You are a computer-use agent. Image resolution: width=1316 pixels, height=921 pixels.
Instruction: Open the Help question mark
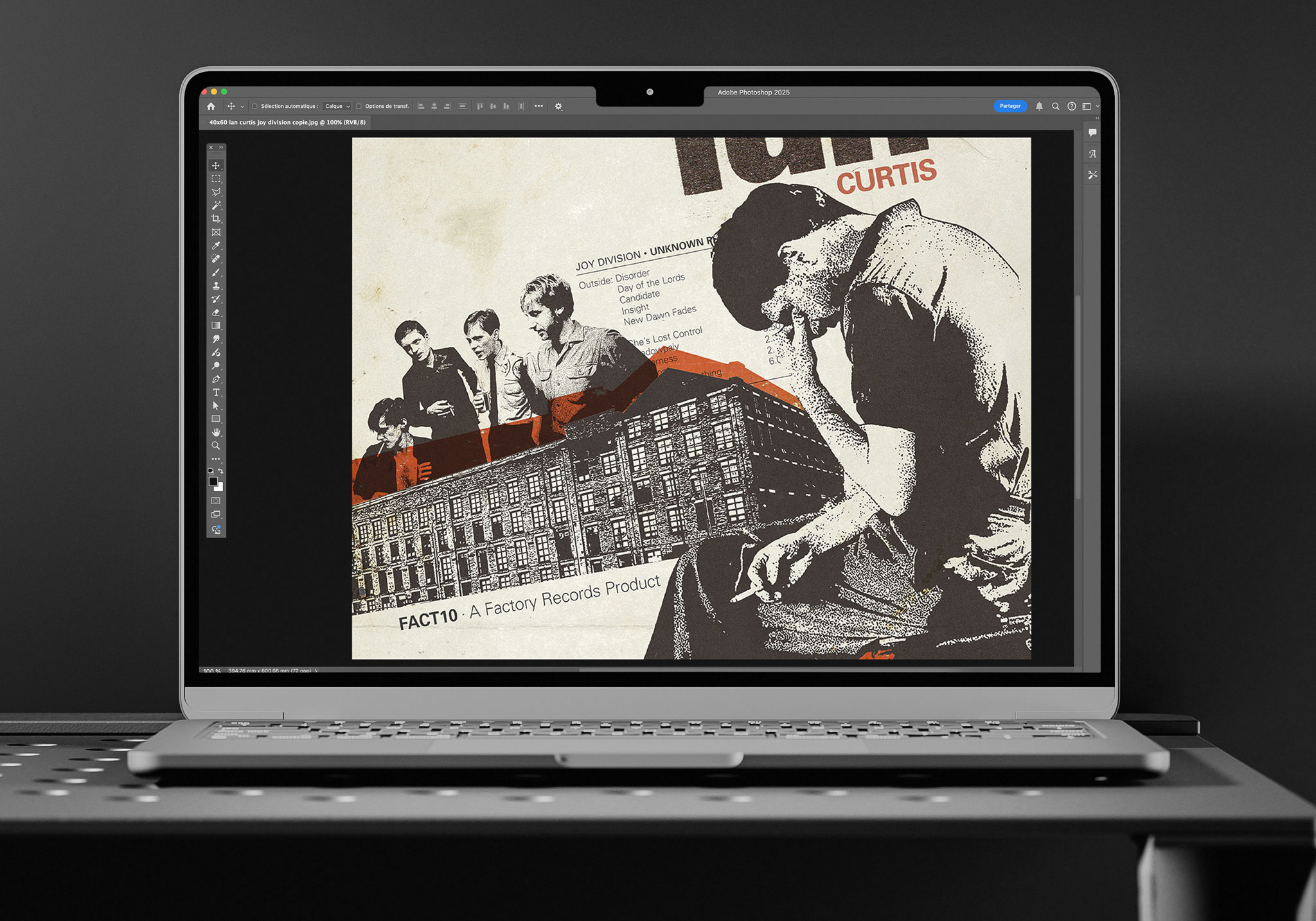[x=1071, y=107]
